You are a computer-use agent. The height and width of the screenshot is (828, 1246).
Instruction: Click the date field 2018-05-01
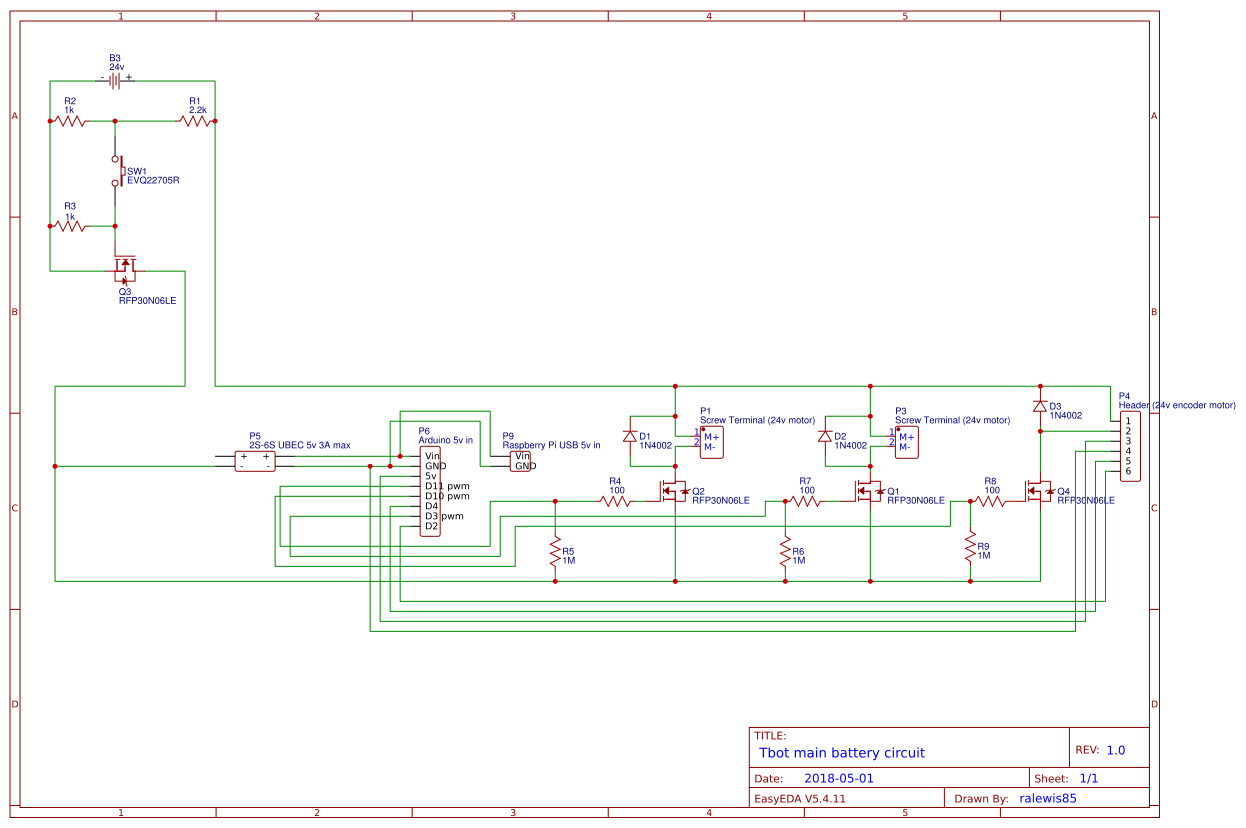click(838, 778)
